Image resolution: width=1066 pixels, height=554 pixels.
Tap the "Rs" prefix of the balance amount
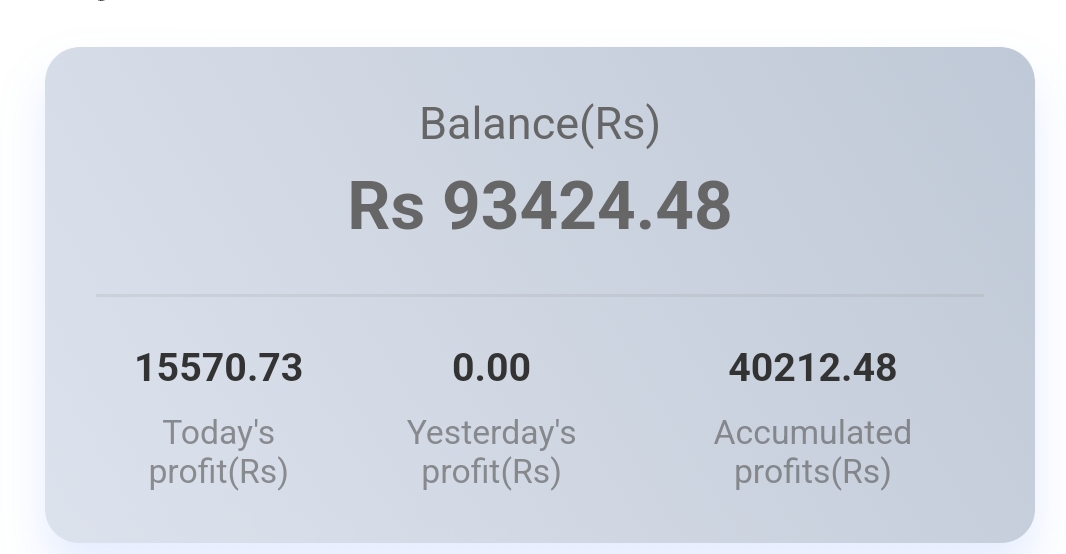(x=386, y=207)
